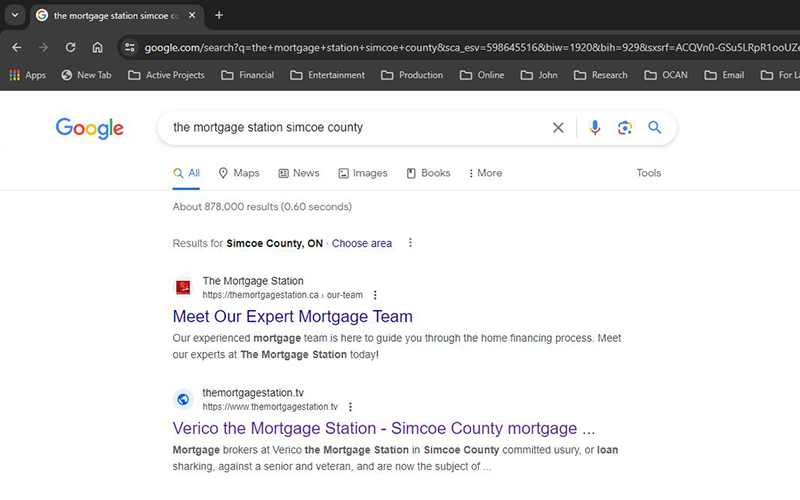Open options dots beside Choose area
800x500 pixels.
[x=410, y=243]
